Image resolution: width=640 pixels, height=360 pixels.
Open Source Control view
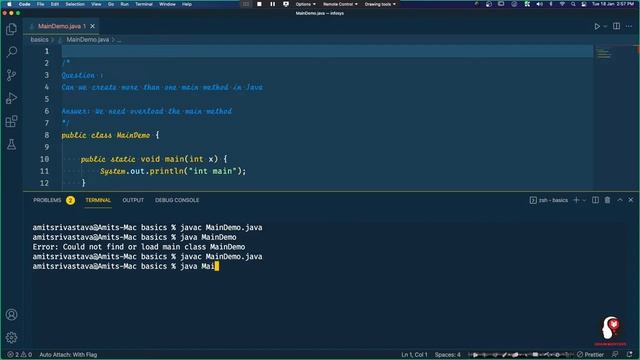[x=11, y=75]
